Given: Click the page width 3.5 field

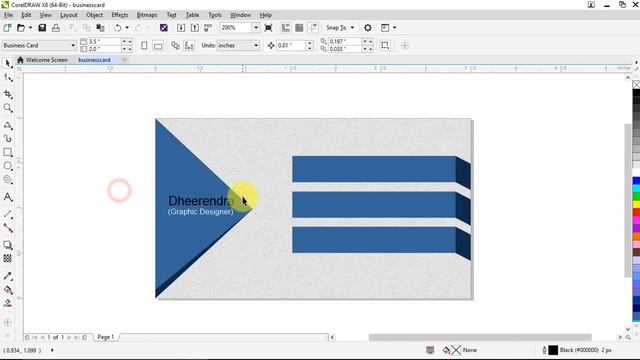Looking at the screenshot, I should 104,42.
